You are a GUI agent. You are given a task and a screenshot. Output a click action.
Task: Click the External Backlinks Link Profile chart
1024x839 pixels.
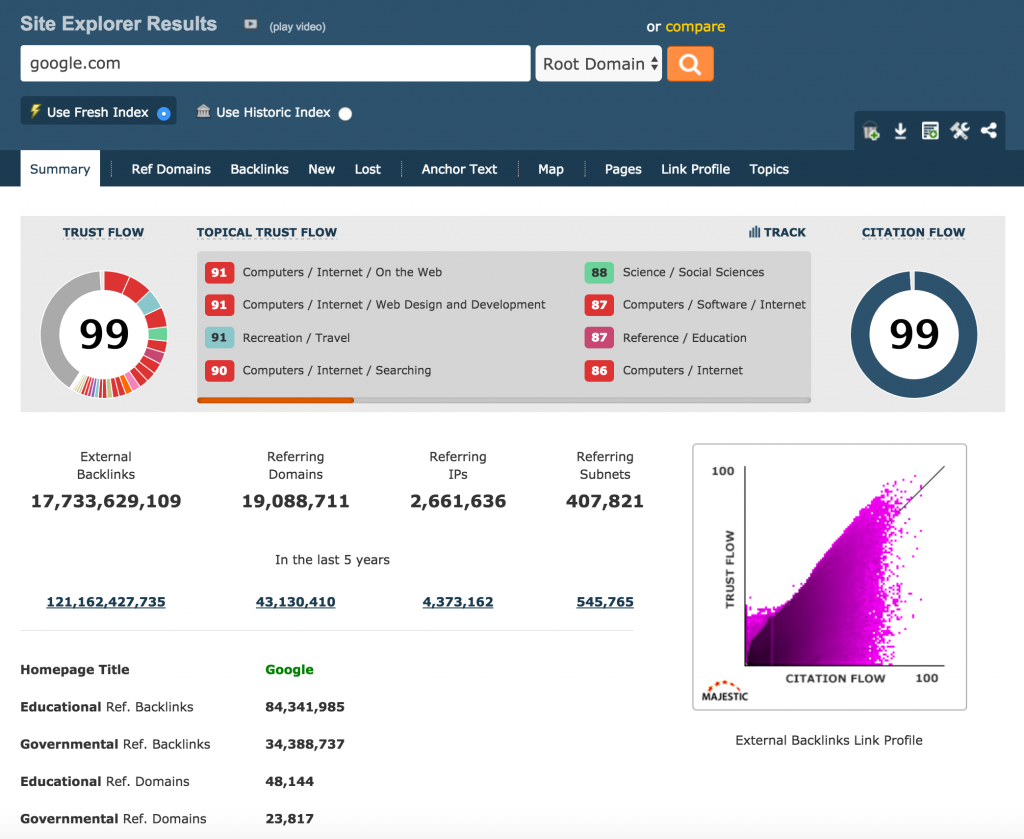(829, 577)
